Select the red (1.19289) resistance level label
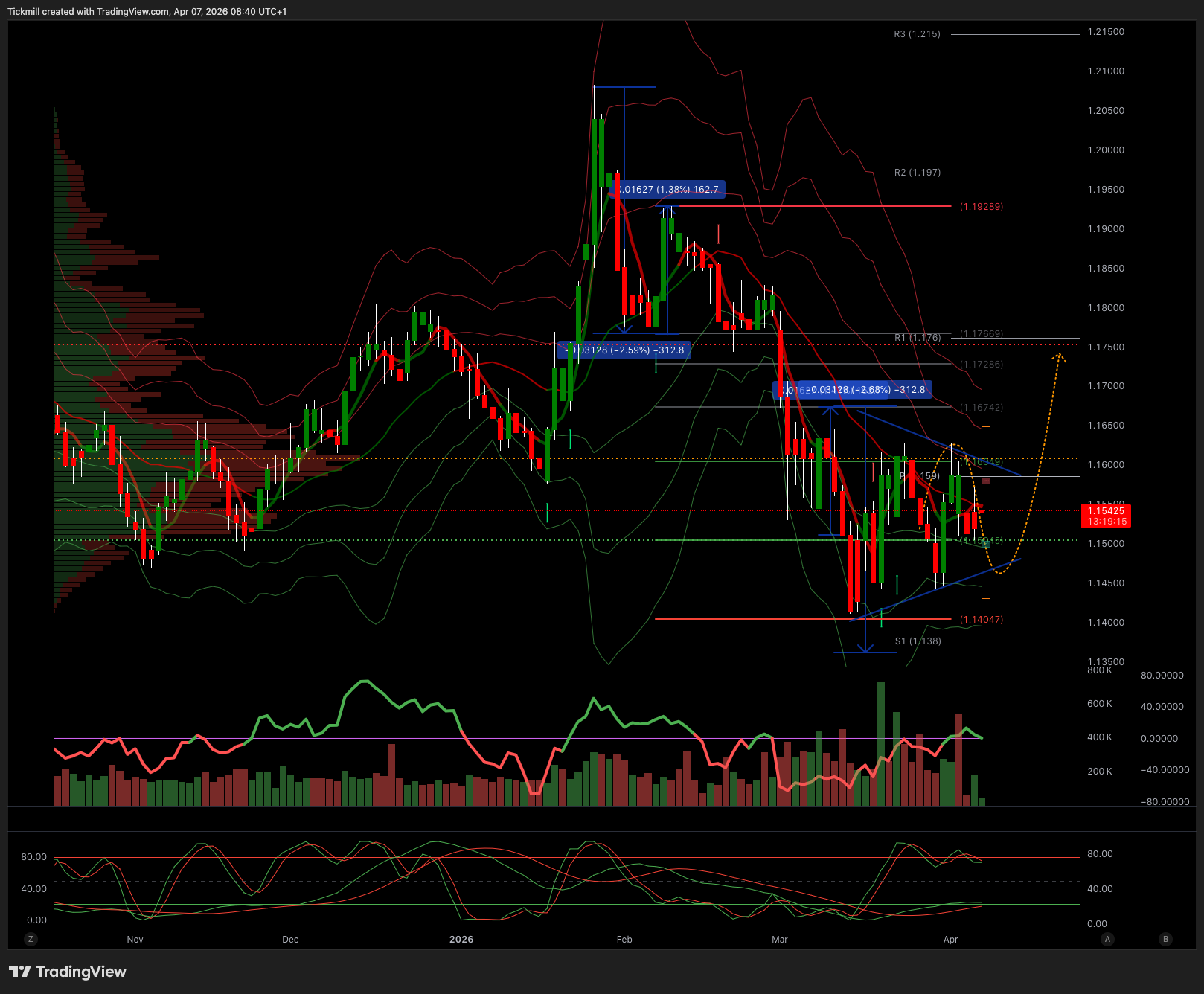The image size is (1204, 994). (x=981, y=207)
